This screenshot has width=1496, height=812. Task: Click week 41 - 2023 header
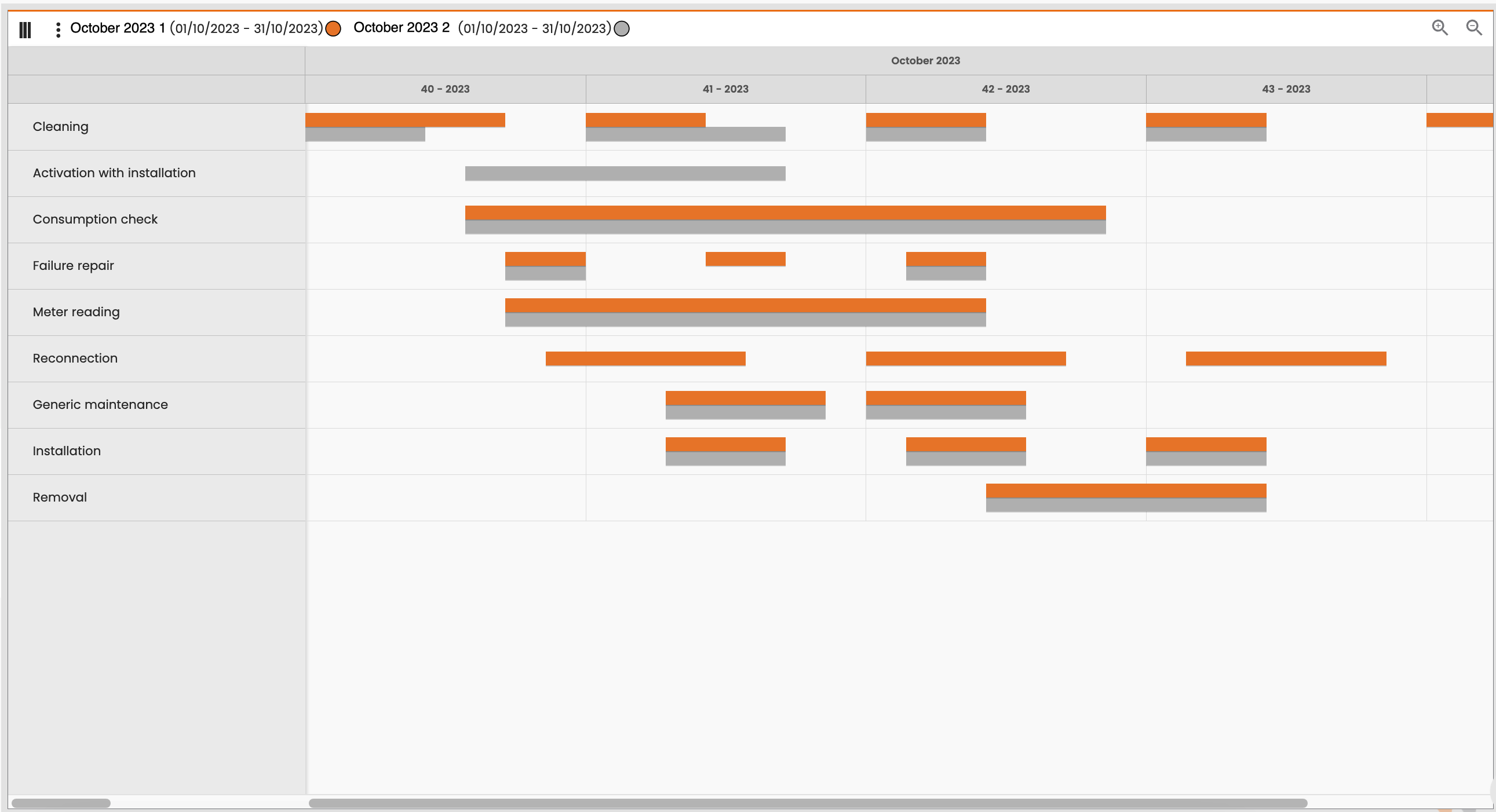point(725,89)
